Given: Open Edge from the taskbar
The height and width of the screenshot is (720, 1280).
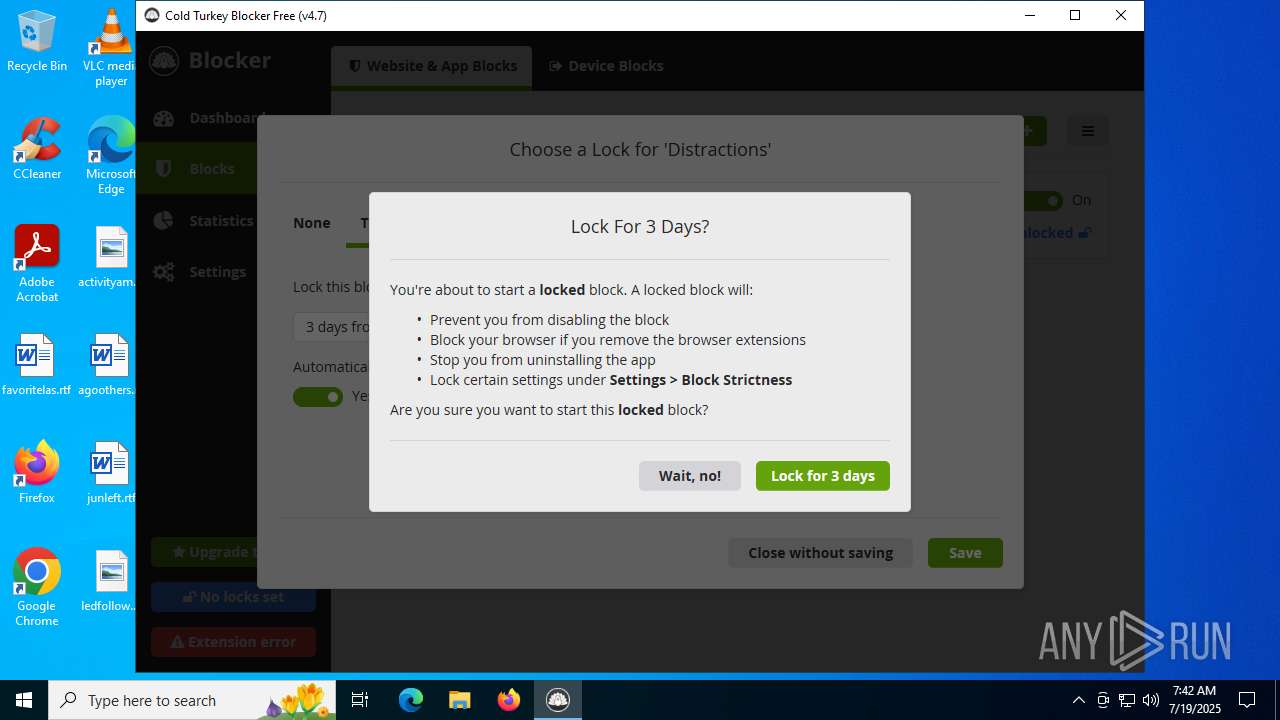Looking at the screenshot, I should [x=411, y=700].
